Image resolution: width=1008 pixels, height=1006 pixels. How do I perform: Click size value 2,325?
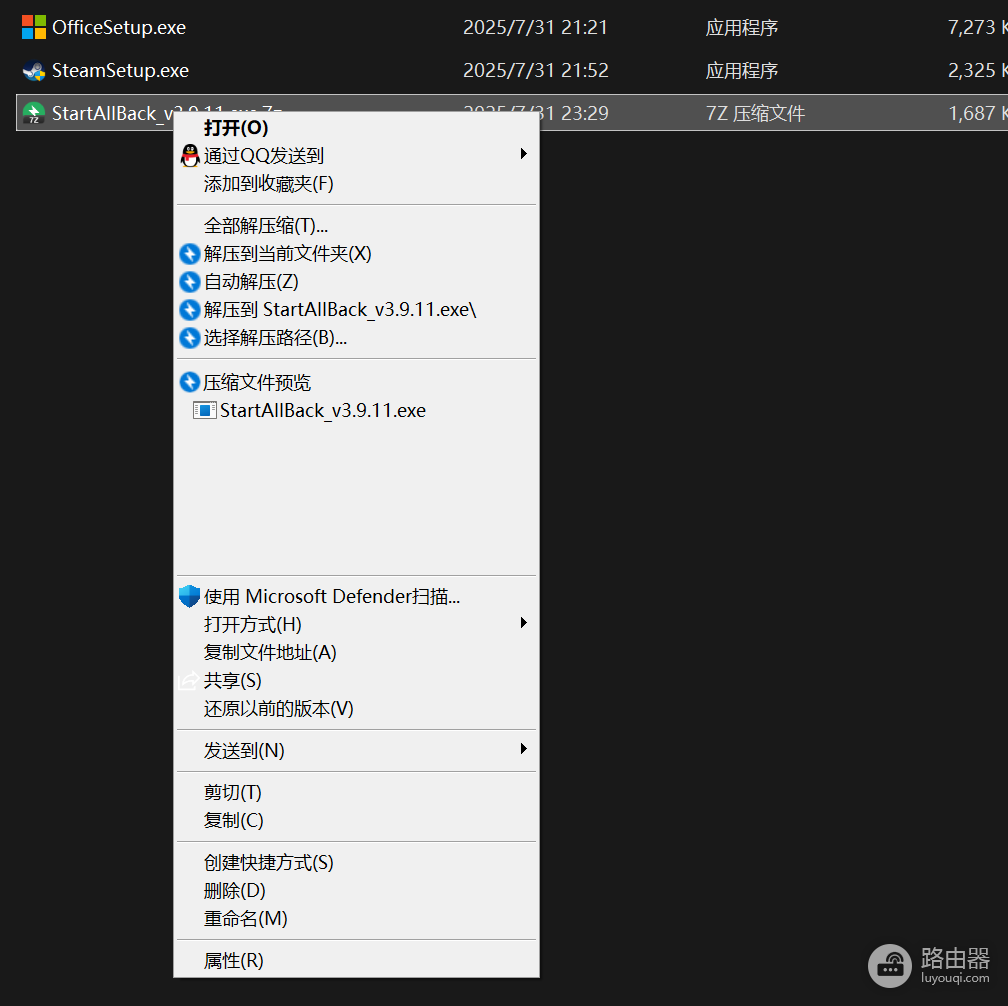click(x=971, y=70)
